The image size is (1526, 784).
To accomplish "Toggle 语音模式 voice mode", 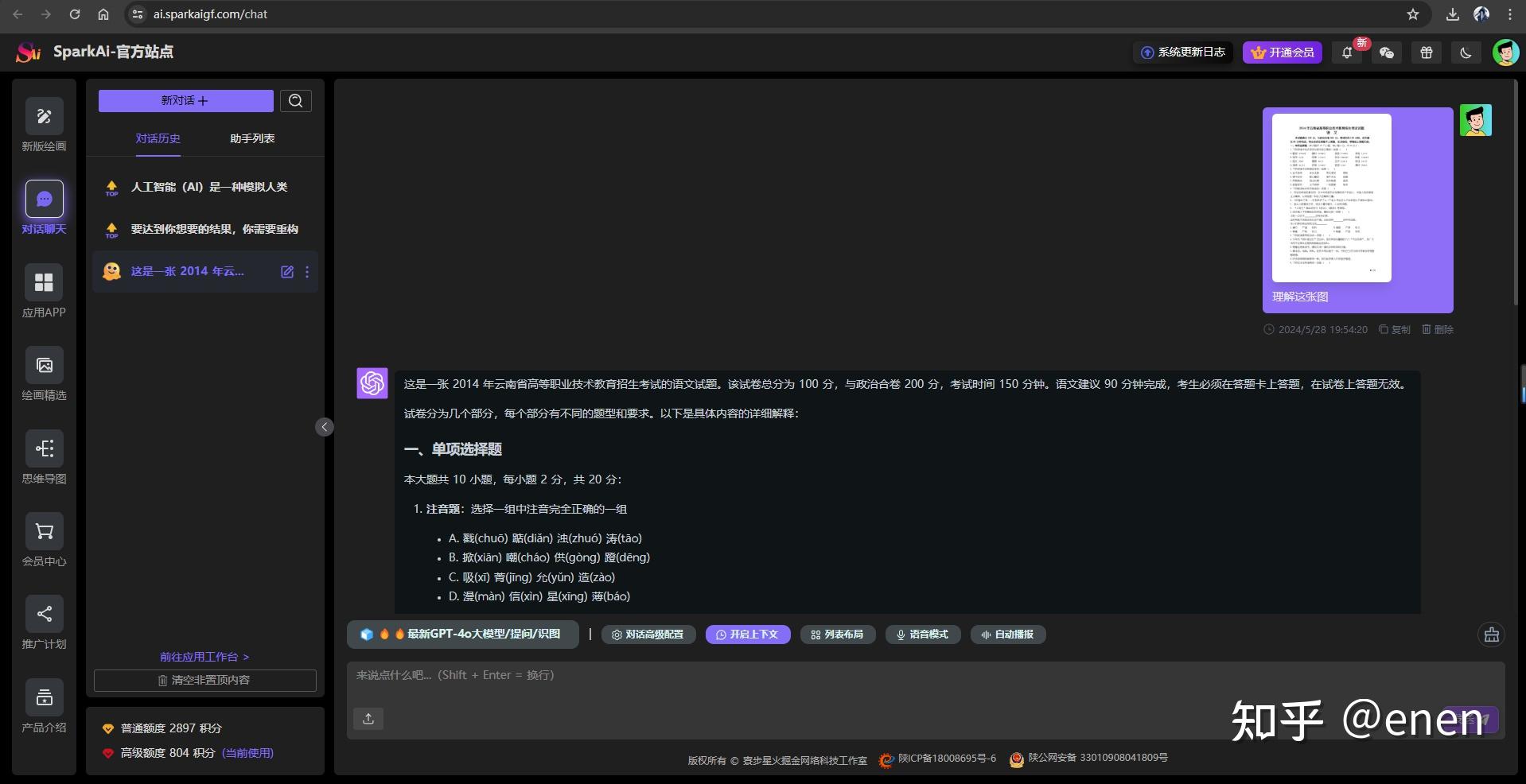I will click(x=923, y=635).
